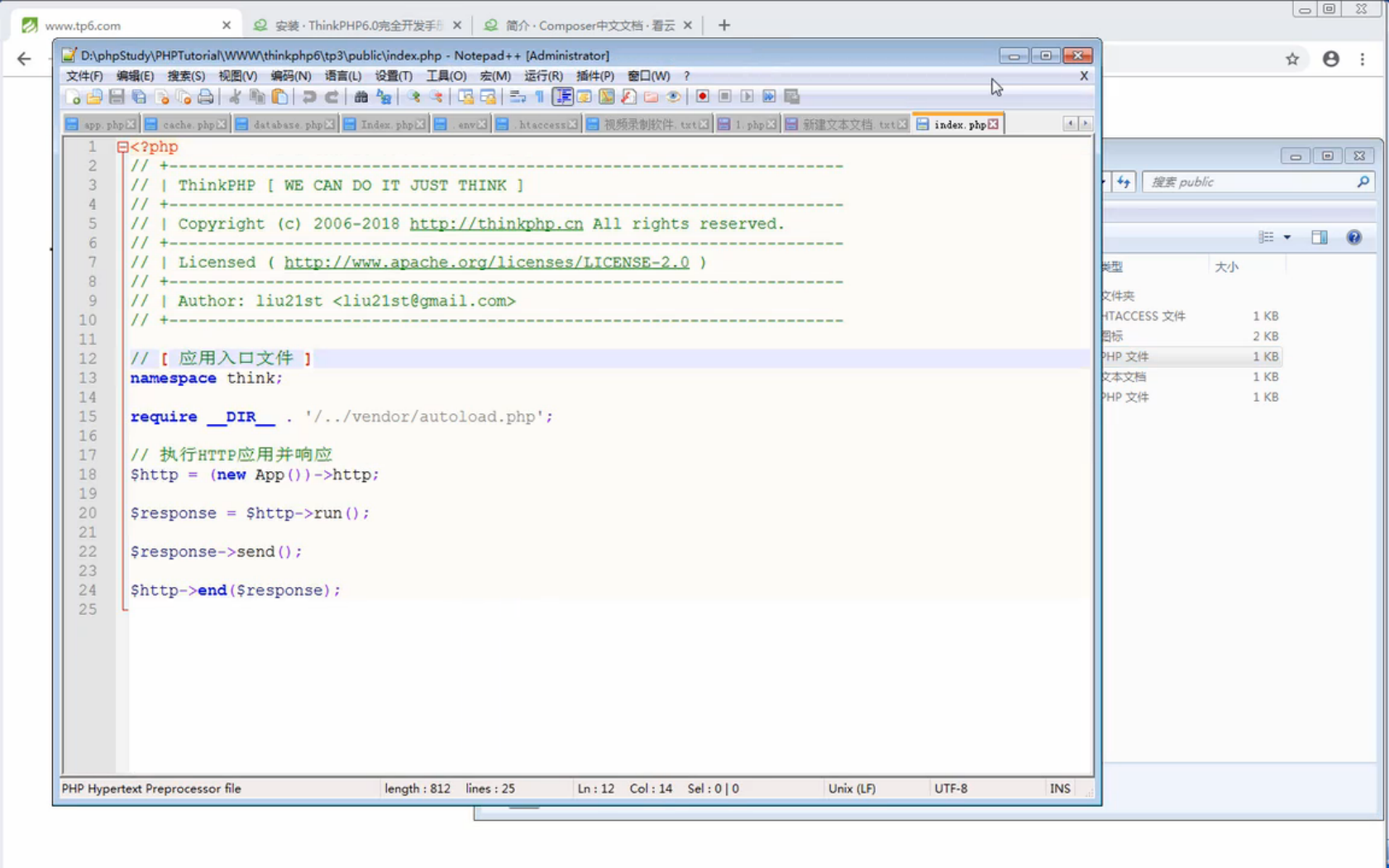Open the 文件(F) menu
The height and width of the screenshot is (868, 1389).
(x=84, y=76)
